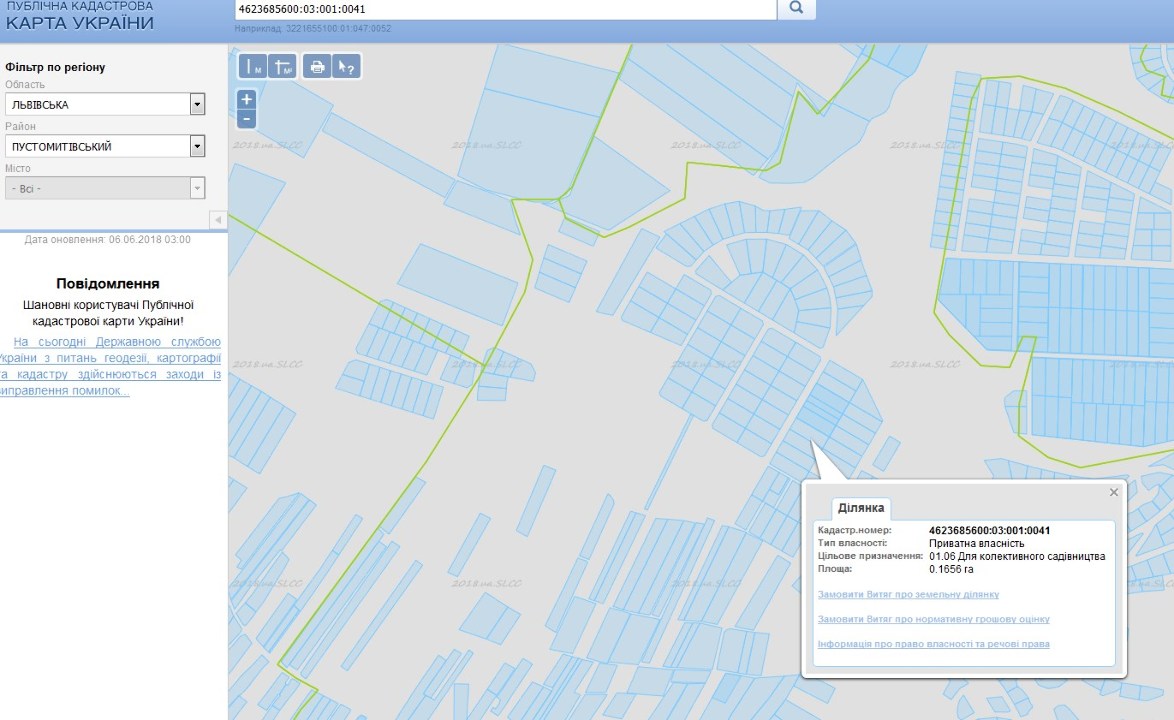
Task: Zoom in on the map
Action: (x=247, y=100)
